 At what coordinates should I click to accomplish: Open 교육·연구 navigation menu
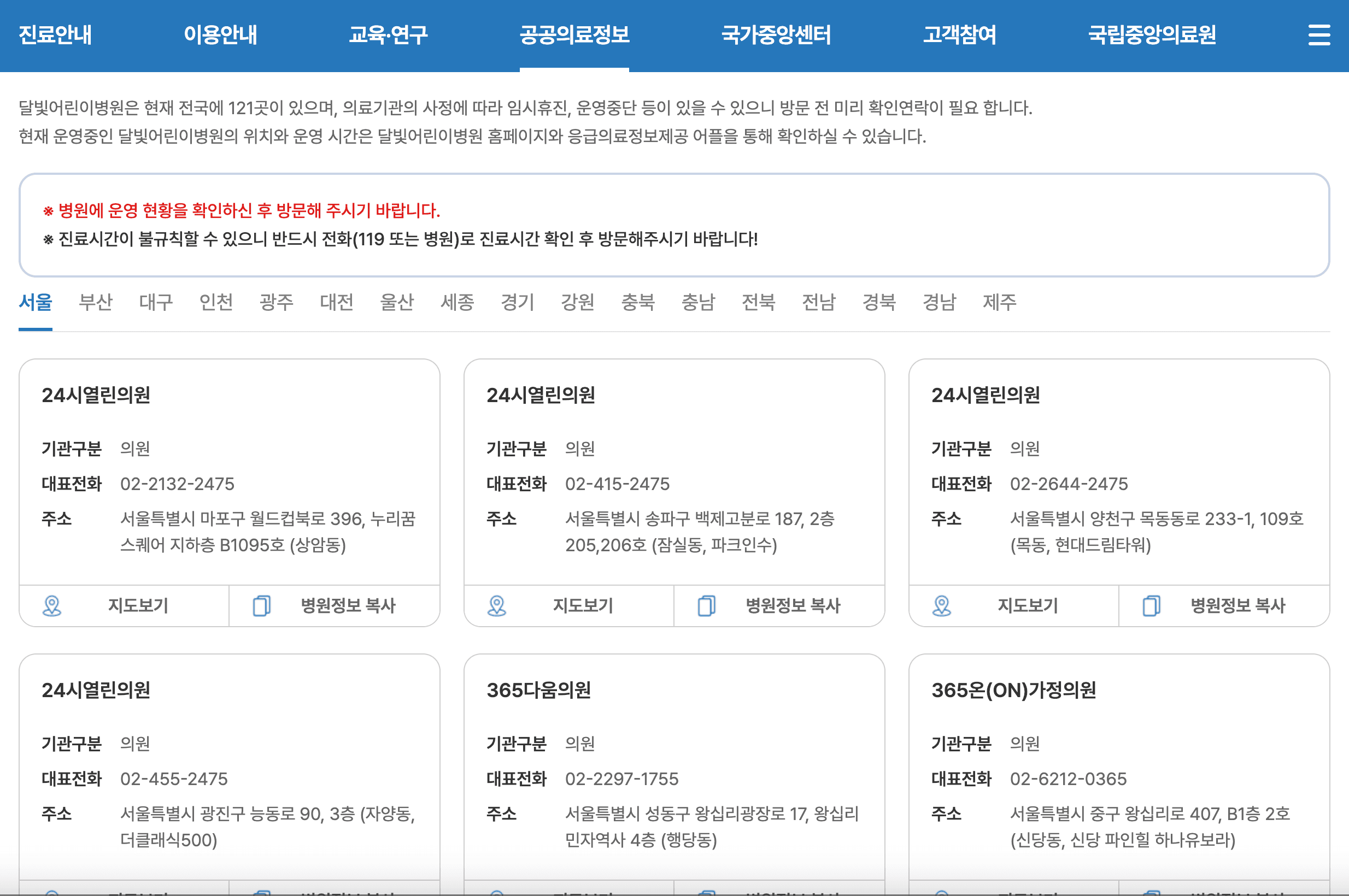(388, 35)
